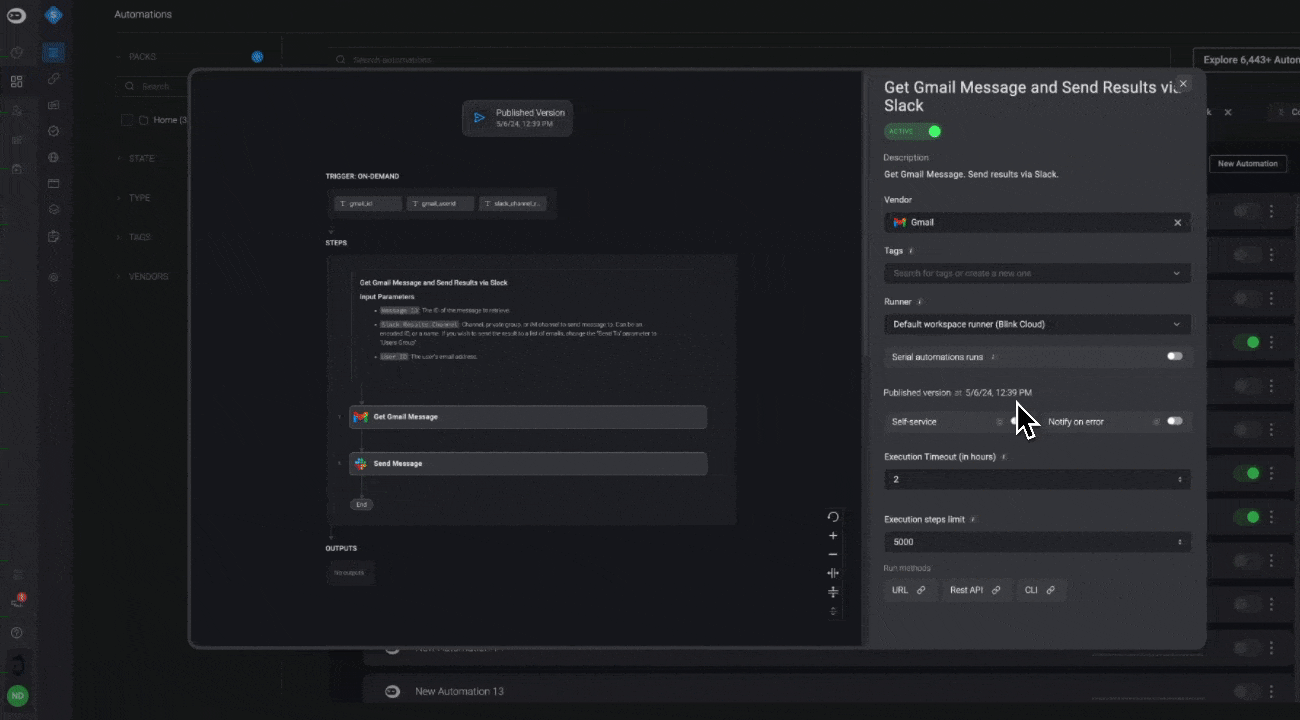1300x720 pixels.
Task: Copy the URL run method link
Action: (x=909, y=590)
